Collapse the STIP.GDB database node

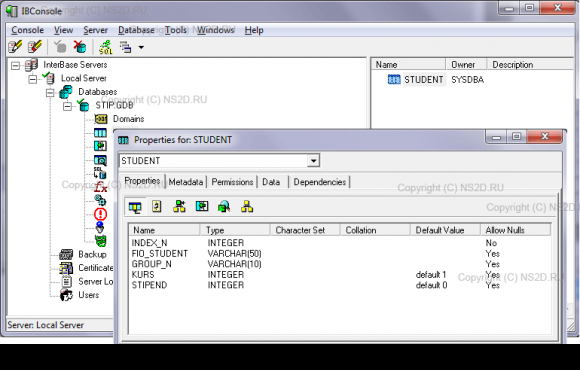pyautogui.click(x=67, y=107)
